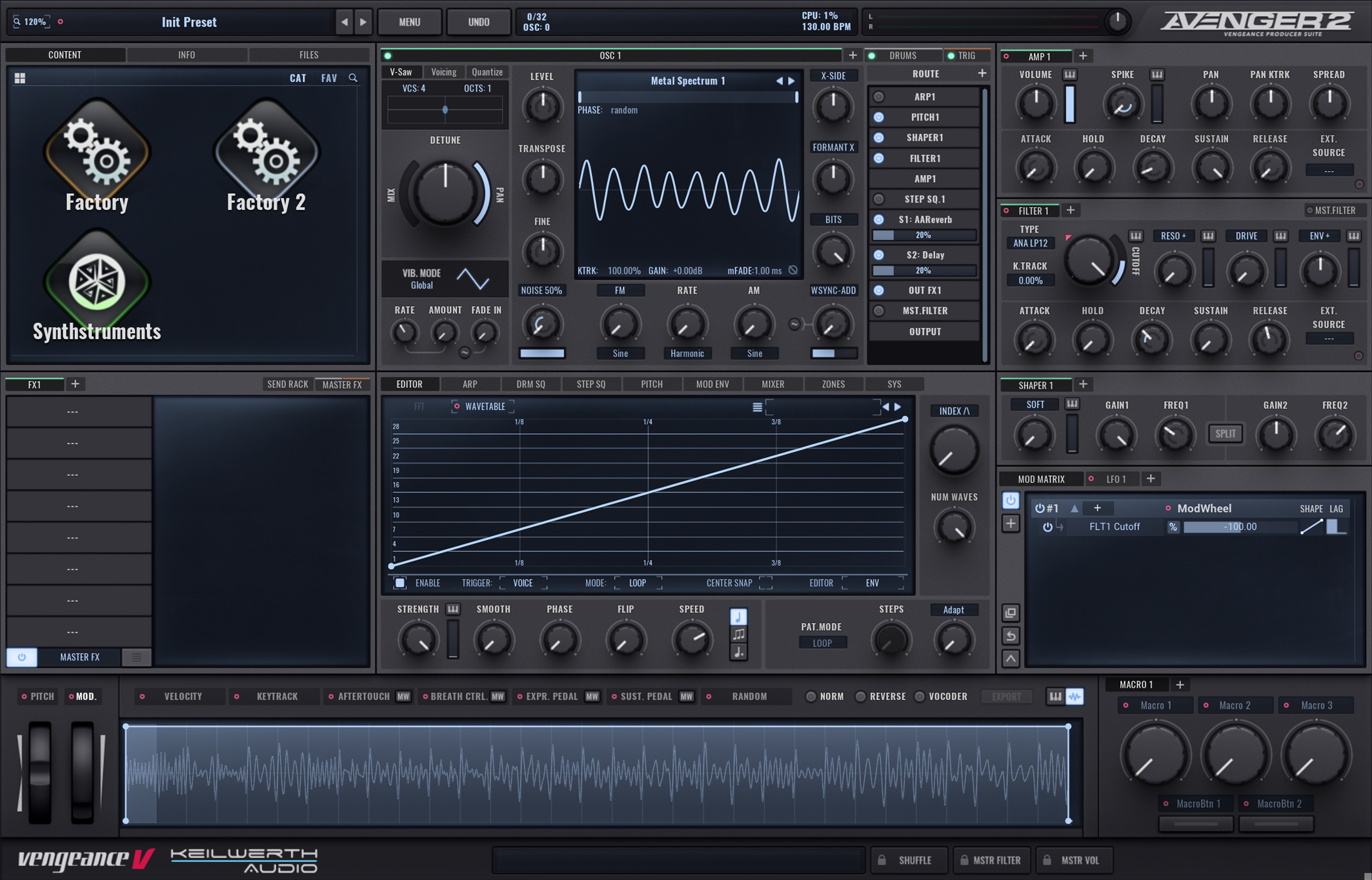The height and width of the screenshot is (880, 1372).
Task: Open the MOD ENV editor tab
Action: [712, 384]
